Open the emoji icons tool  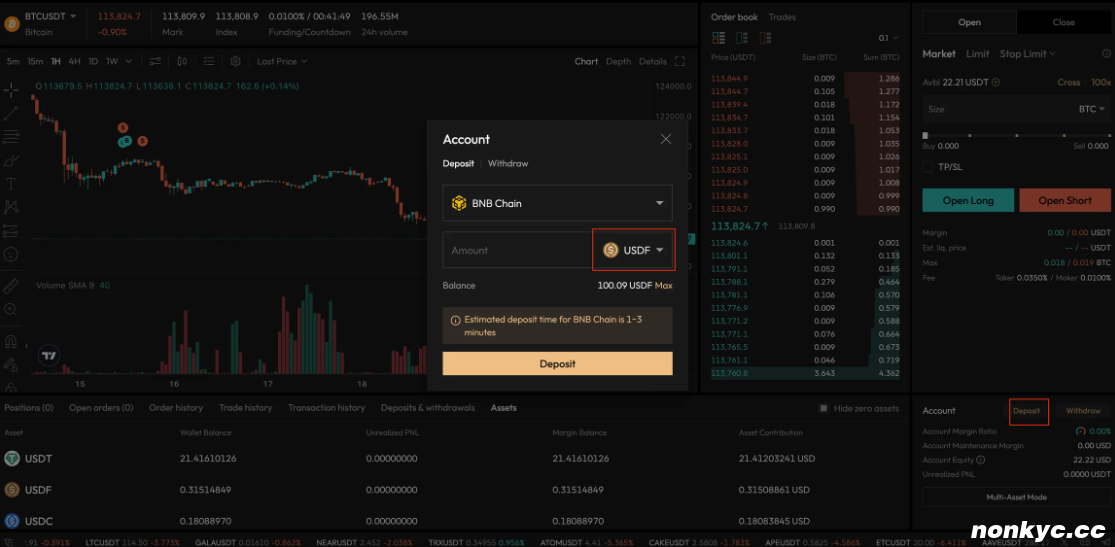(11, 254)
